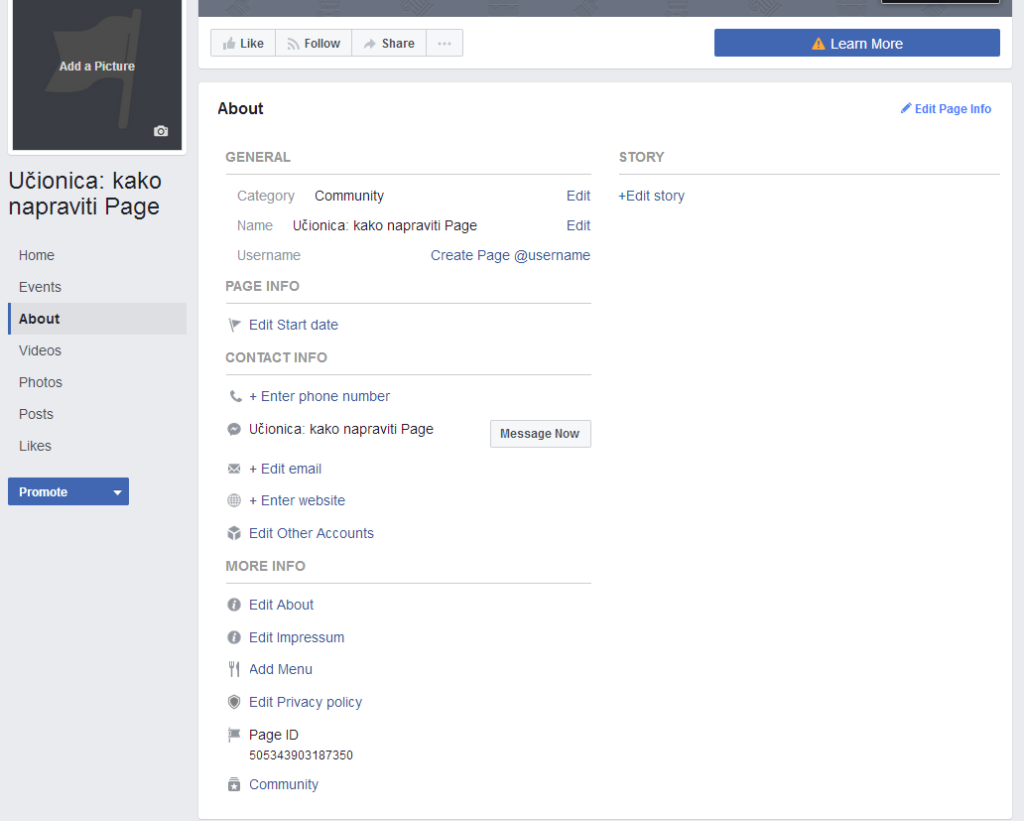
Task: Click Create Page @username link
Action: pyautogui.click(x=510, y=255)
